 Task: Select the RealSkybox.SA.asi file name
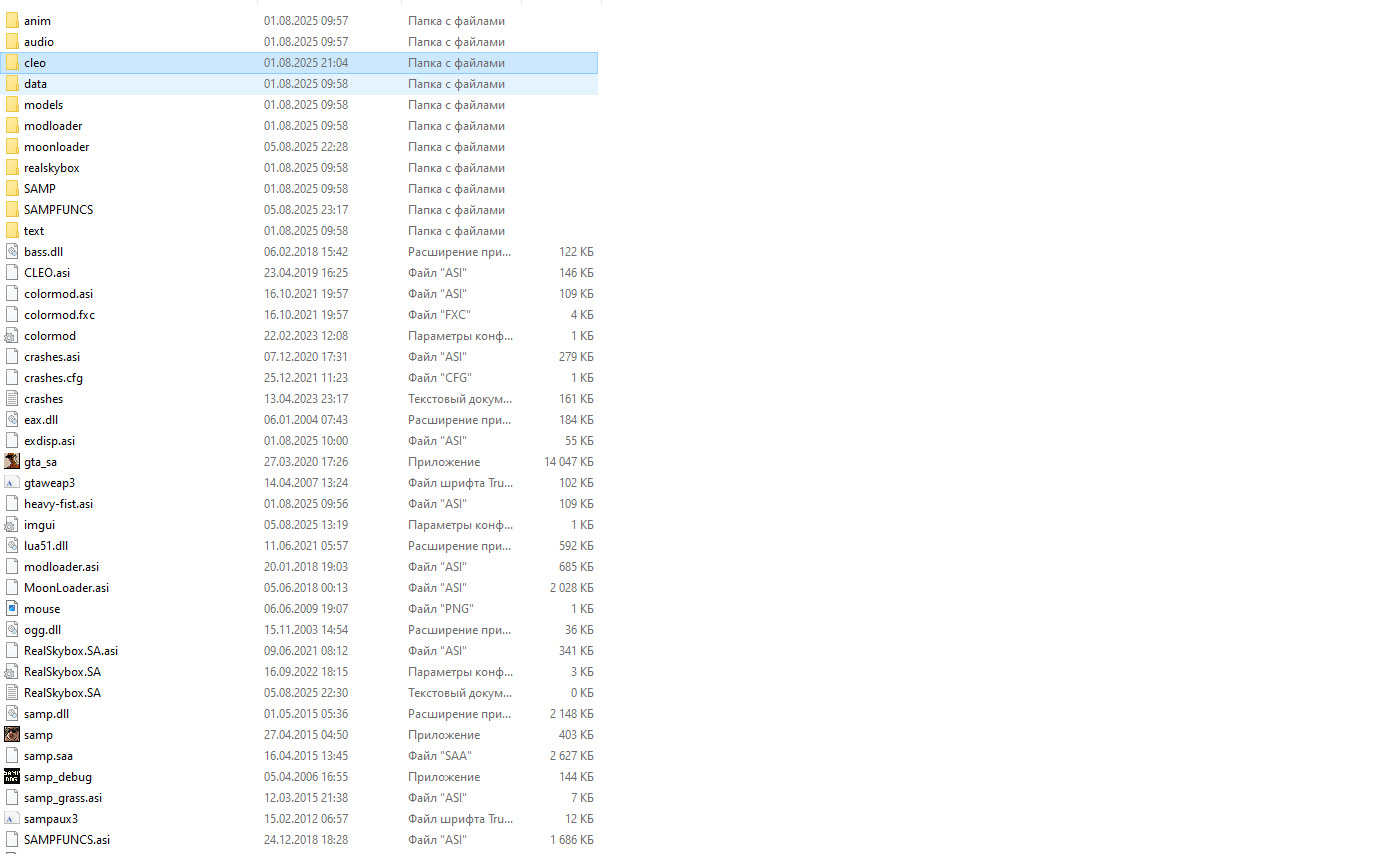pos(71,651)
